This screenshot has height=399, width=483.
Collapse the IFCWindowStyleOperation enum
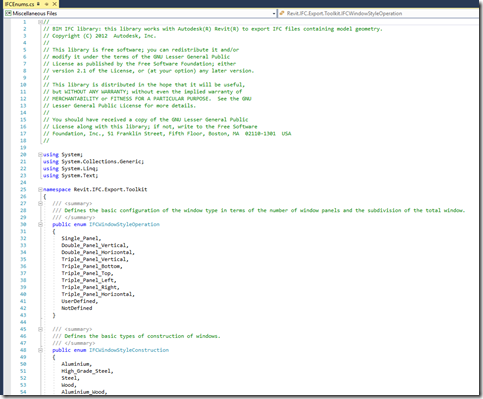(x=40, y=225)
